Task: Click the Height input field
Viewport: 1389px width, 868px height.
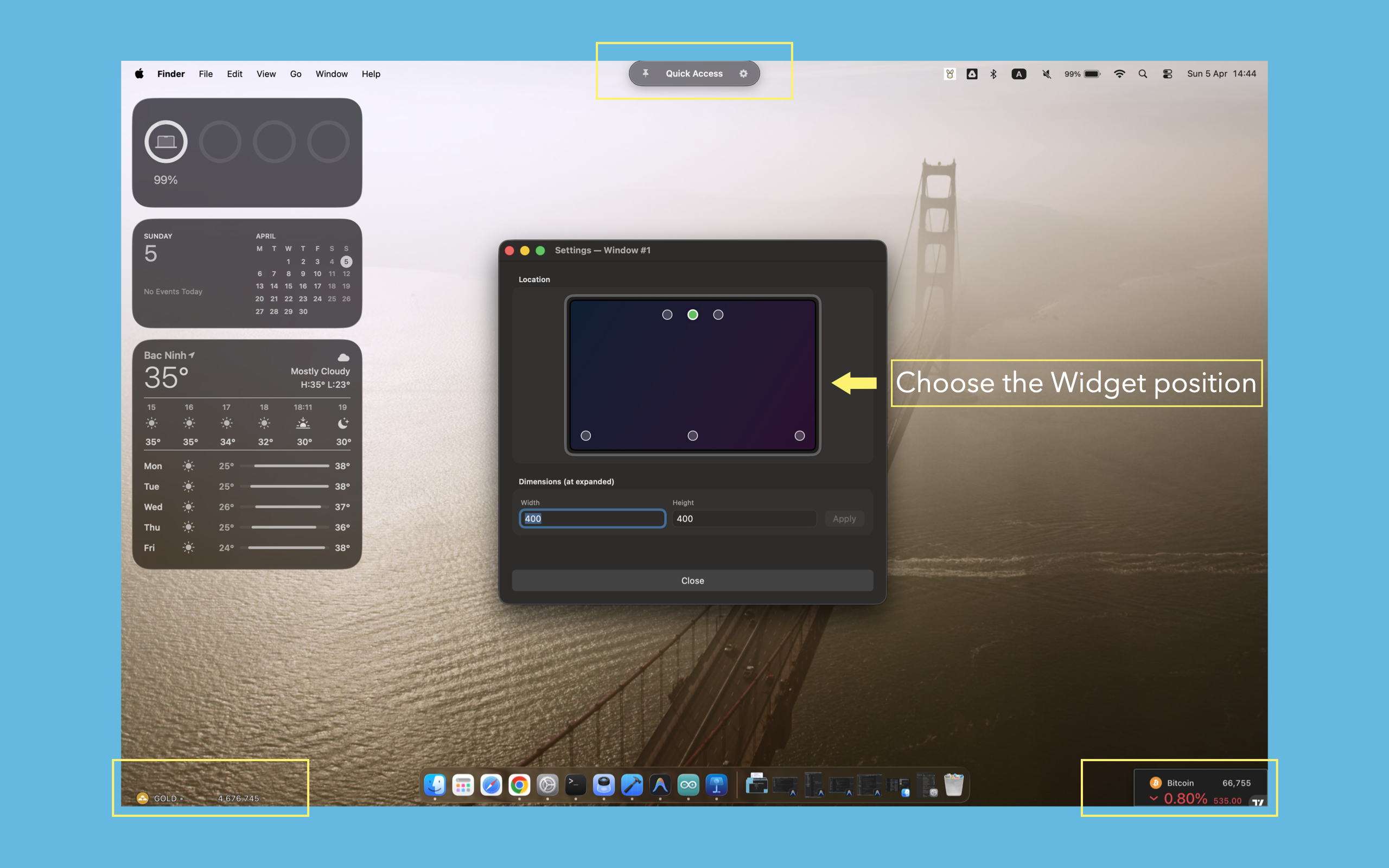Action: click(744, 519)
